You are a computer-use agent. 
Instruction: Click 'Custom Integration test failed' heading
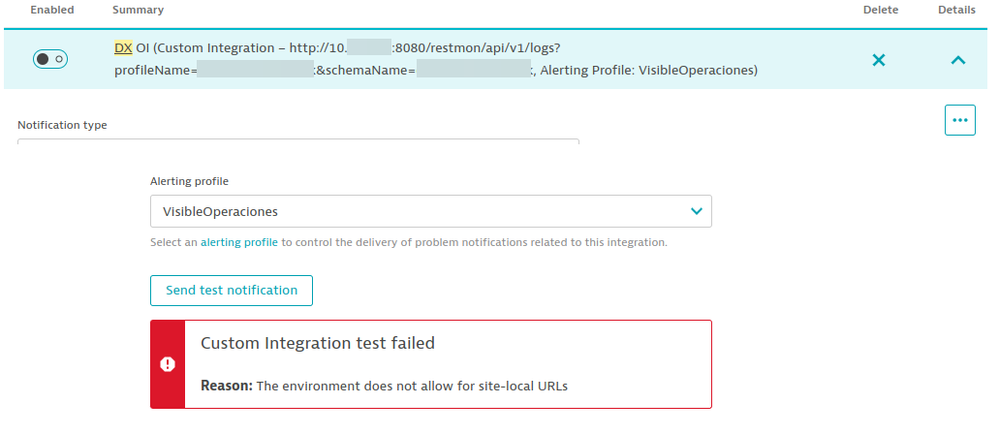(318, 343)
